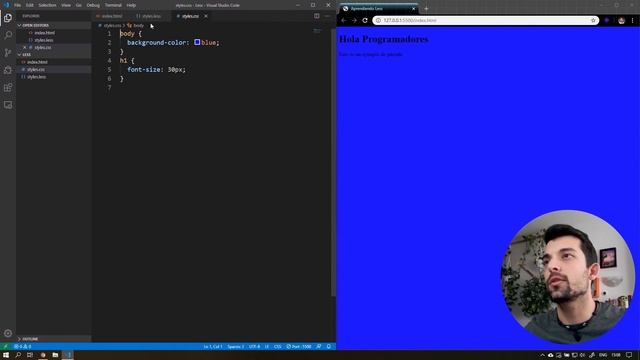640x360 pixels.
Task: Click Spaces indentation in status bar
Action: (x=236, y=347)
